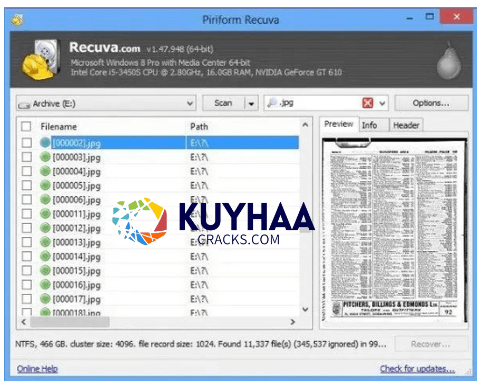Check the box for [000013].jpg
The height and width of the screenshot is (386, 484).
[x=27, y=242]
